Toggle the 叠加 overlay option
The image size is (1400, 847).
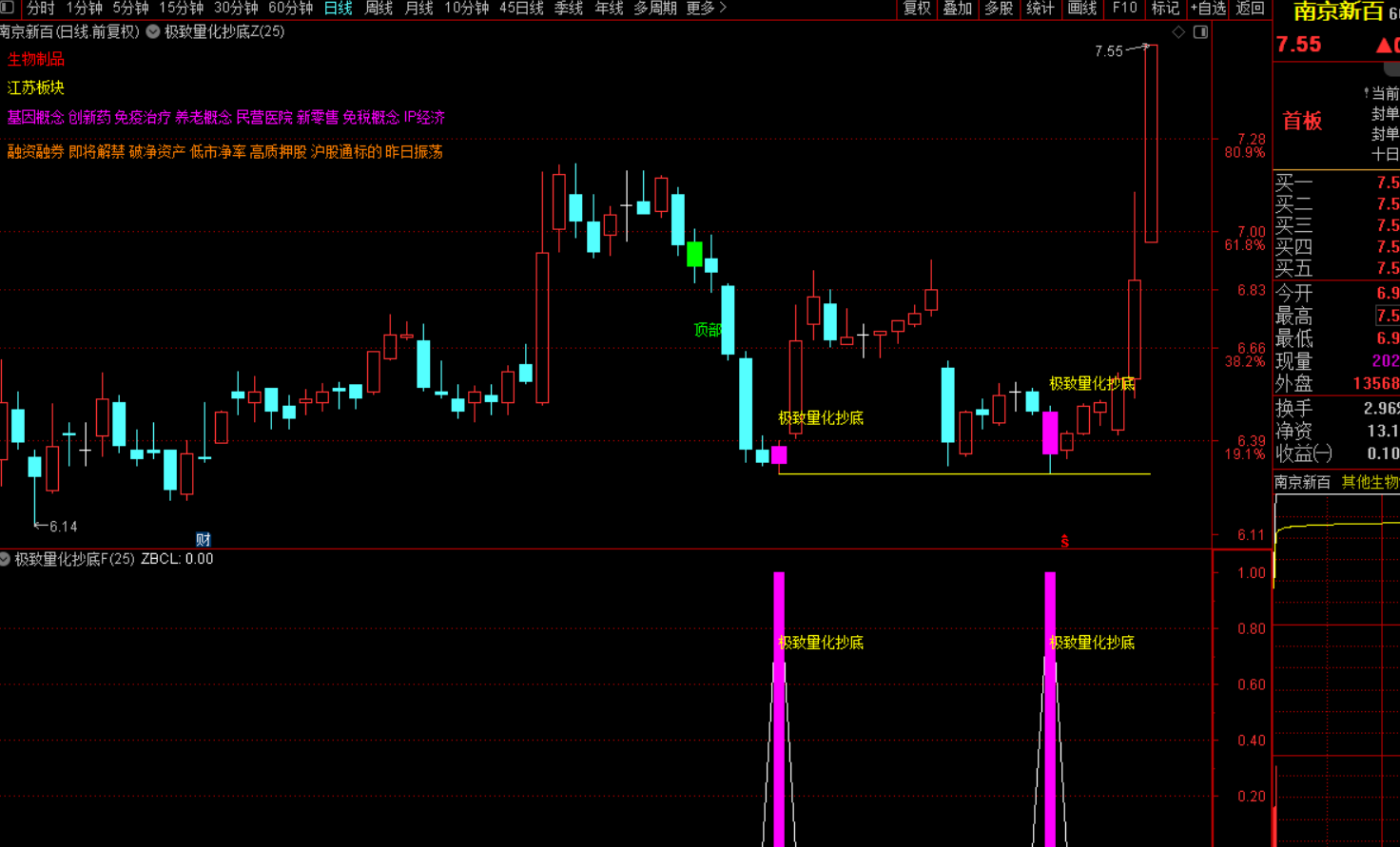(958, 9)
